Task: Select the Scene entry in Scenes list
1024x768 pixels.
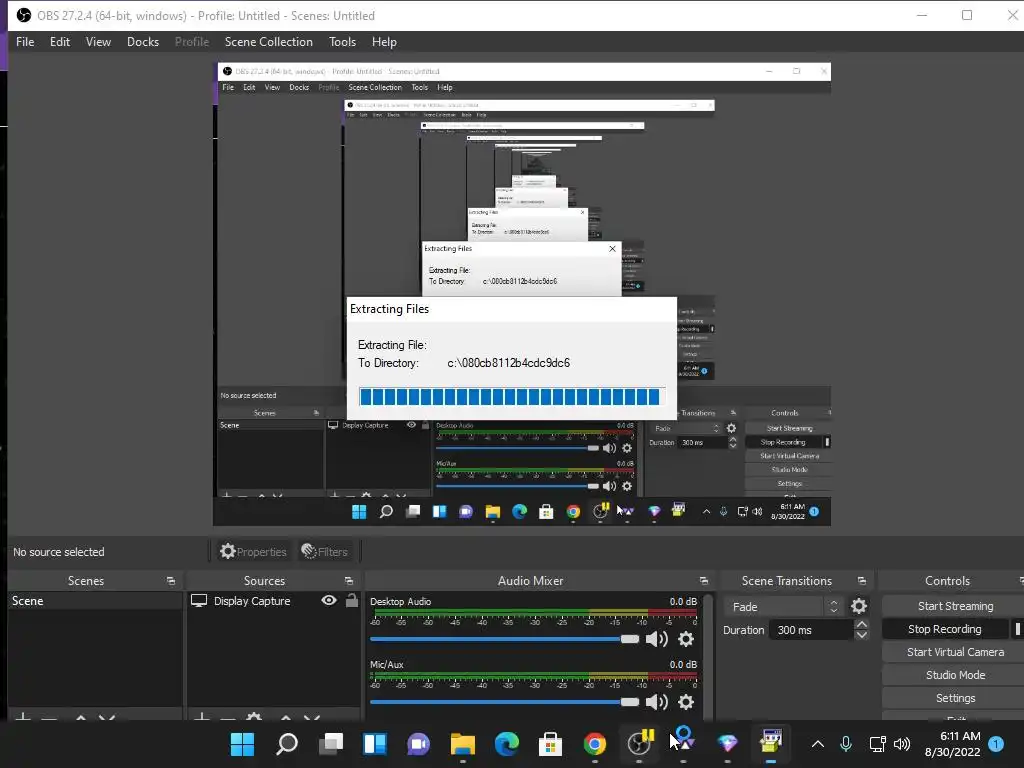Action: point(94,601)
